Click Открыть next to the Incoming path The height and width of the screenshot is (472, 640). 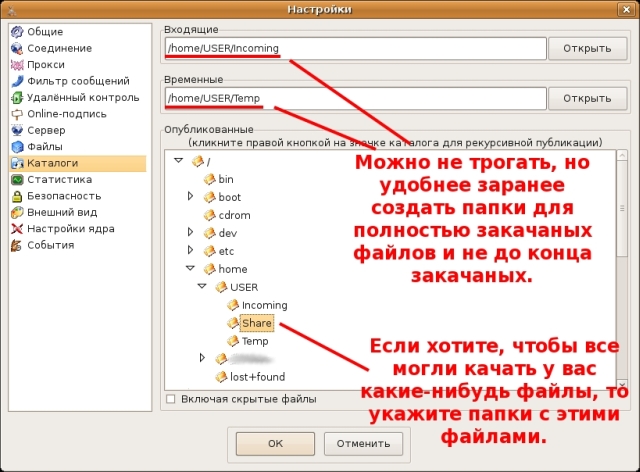coord(587,48)
